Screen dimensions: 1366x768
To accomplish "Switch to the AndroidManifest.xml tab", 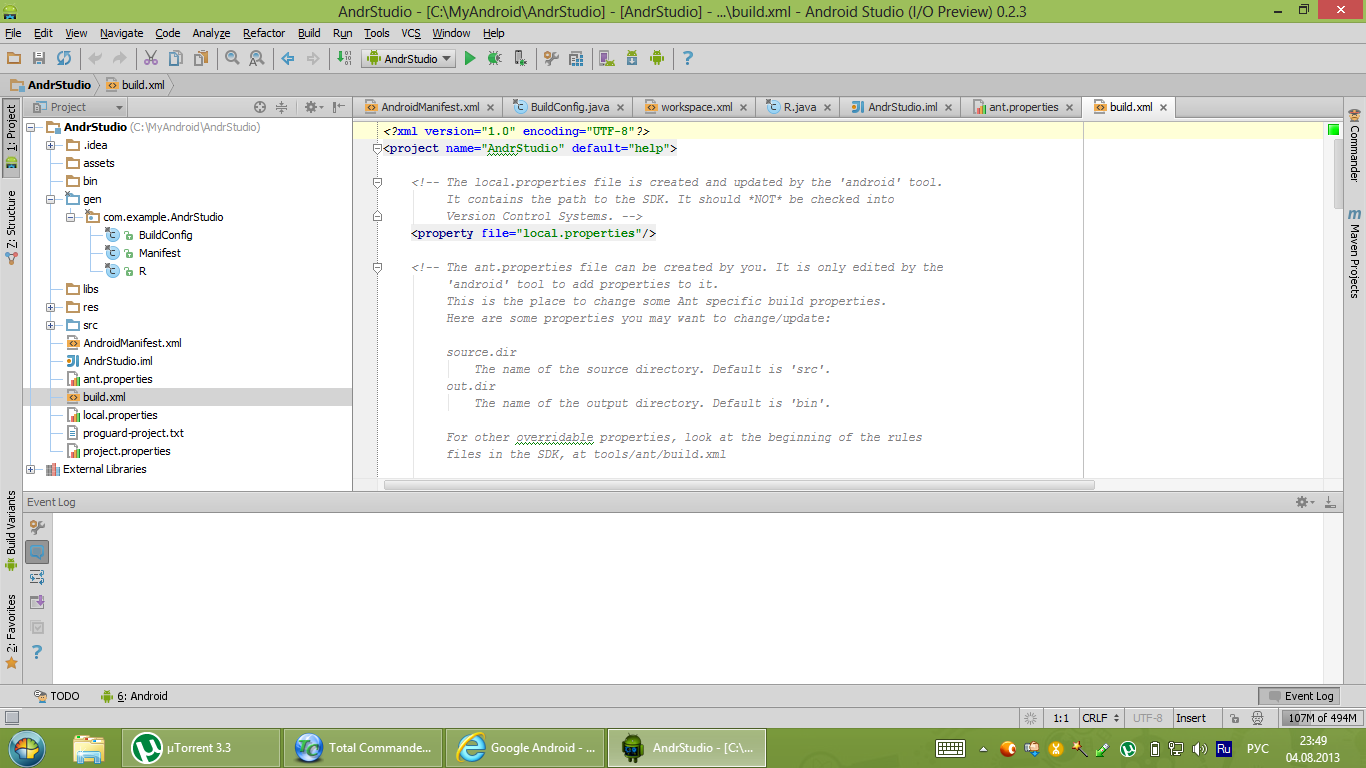I will pyautogui.click(x=428, y=107).
